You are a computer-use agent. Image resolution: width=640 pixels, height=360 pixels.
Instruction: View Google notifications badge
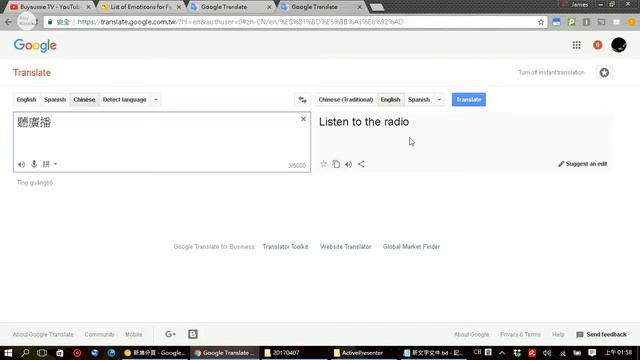598,45
